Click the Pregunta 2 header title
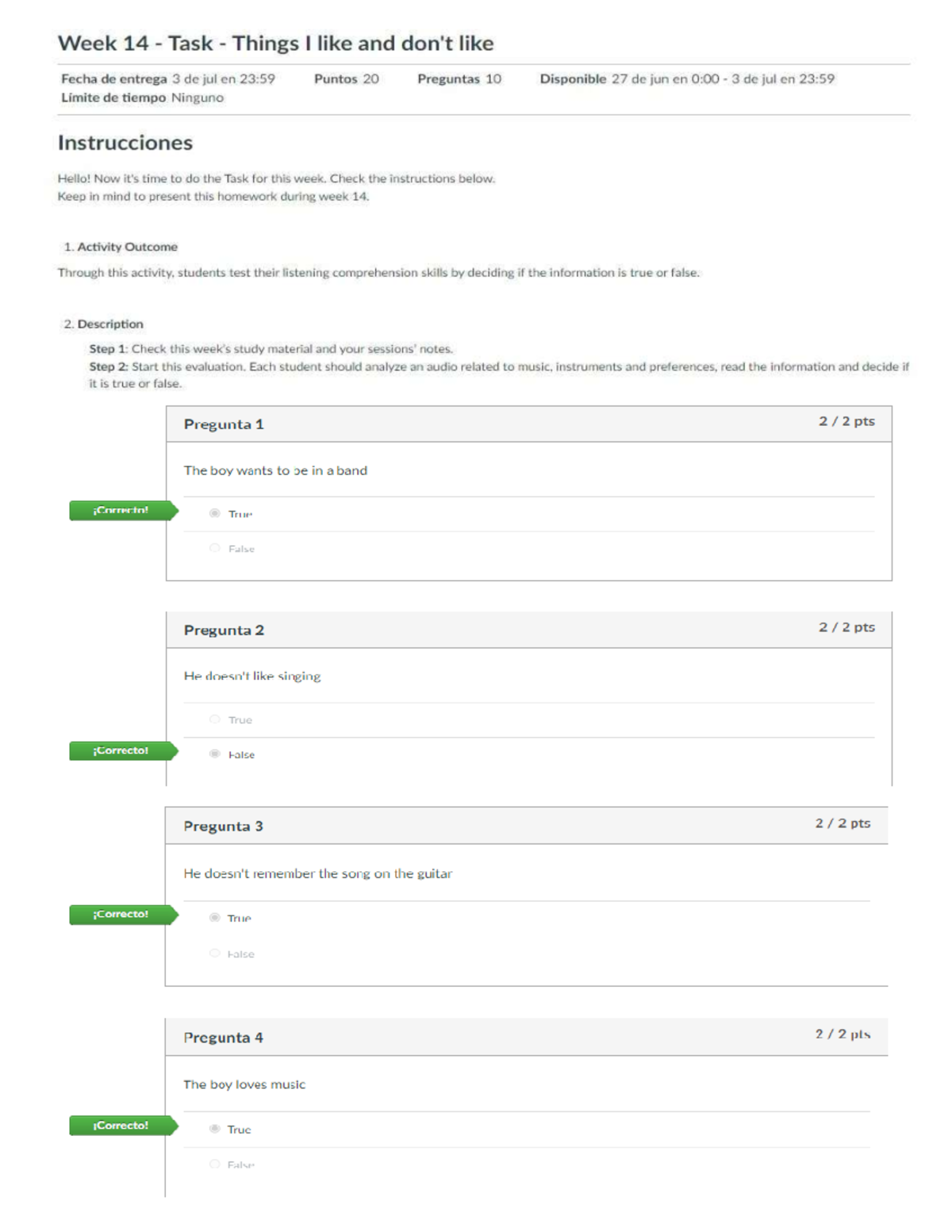 (224, 631)
